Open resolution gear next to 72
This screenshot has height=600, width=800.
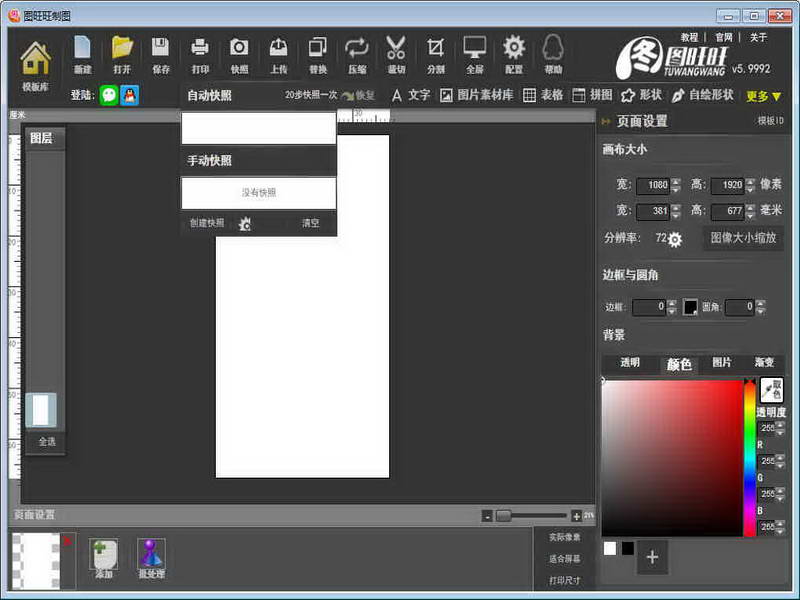point(674,239)
